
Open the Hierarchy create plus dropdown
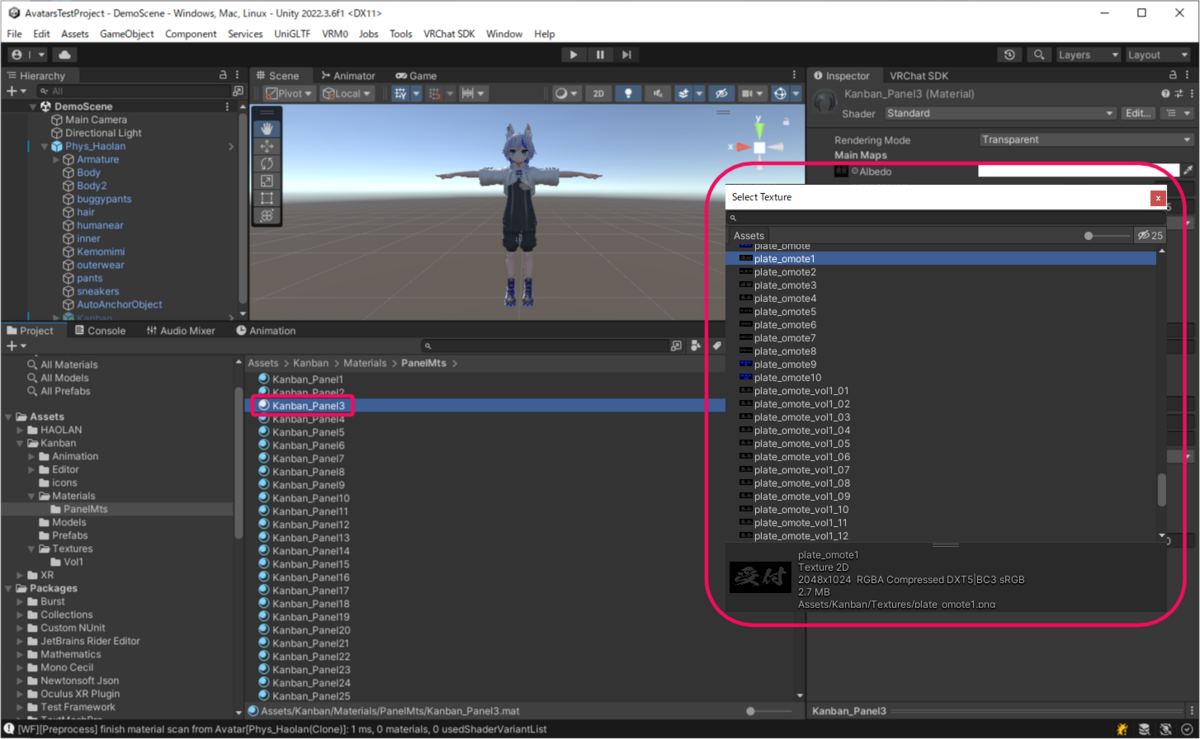pyautogui.click(x=16, y=91)
